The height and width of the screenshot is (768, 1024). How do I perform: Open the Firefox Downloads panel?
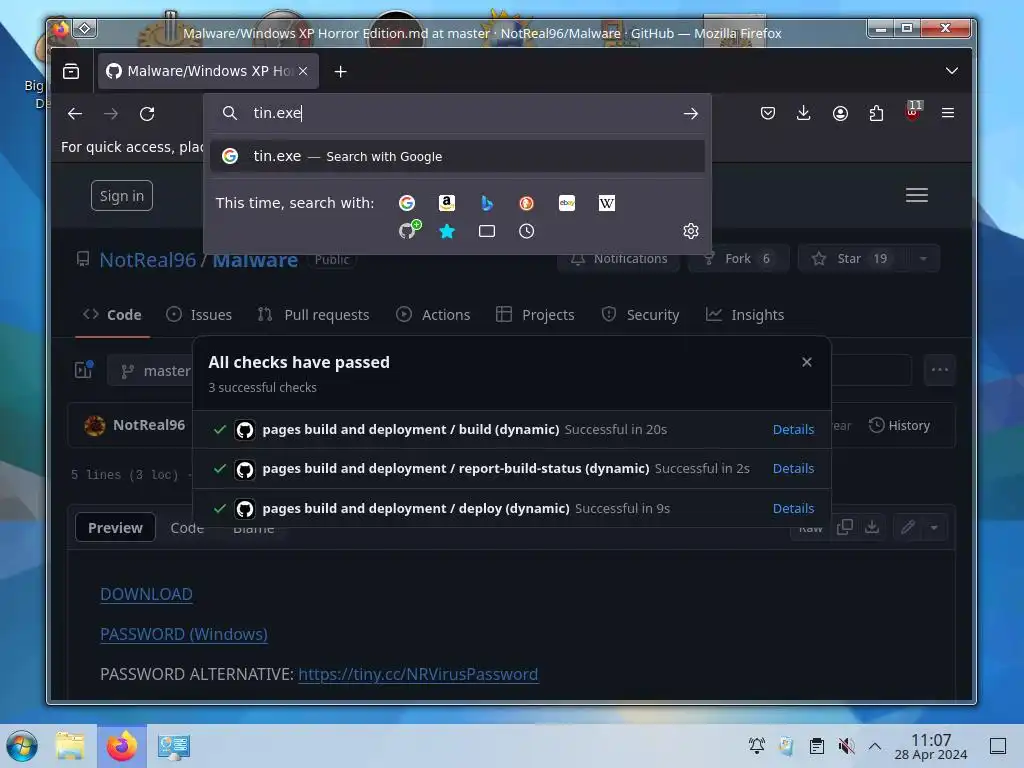tap(803, 114)
